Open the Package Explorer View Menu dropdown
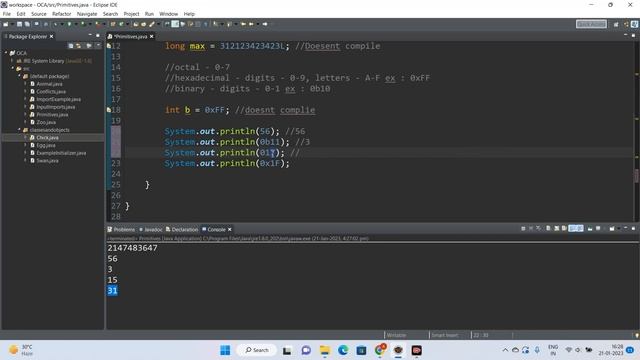This screenshot has height=360, width=640. (98, 46)
